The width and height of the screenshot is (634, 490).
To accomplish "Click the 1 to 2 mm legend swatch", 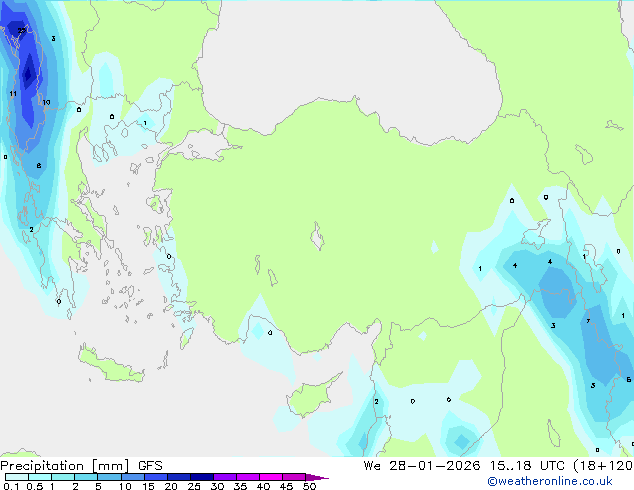I will point(63,477).
